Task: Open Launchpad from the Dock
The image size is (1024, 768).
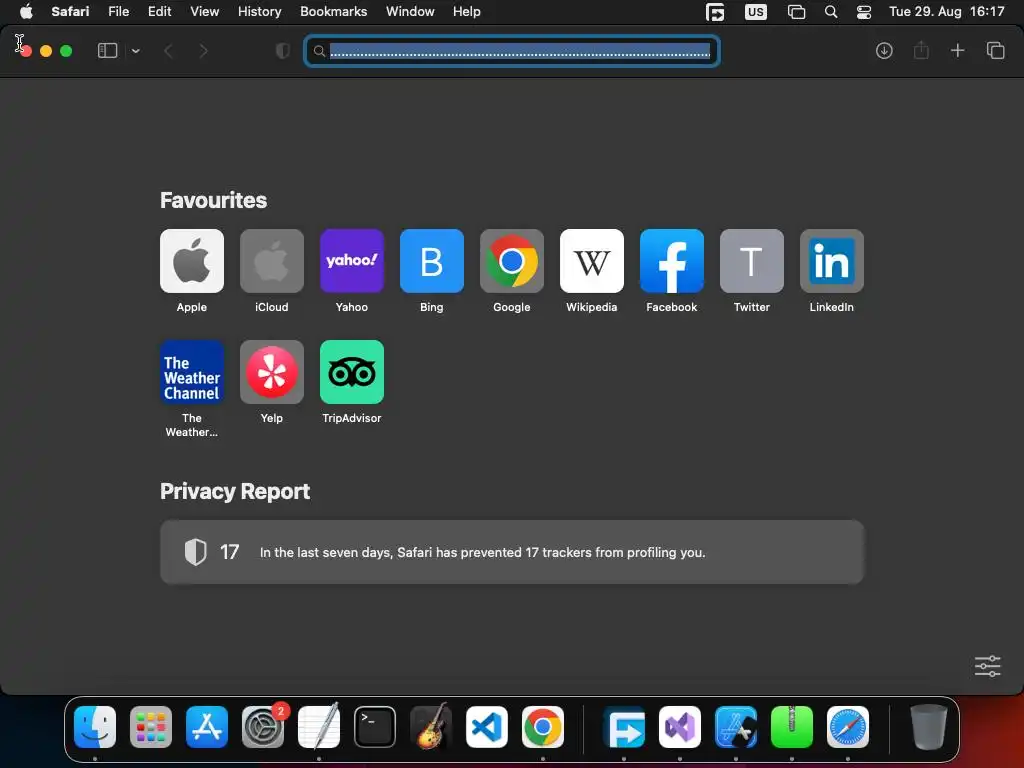Action: click(x=151, y=727)
